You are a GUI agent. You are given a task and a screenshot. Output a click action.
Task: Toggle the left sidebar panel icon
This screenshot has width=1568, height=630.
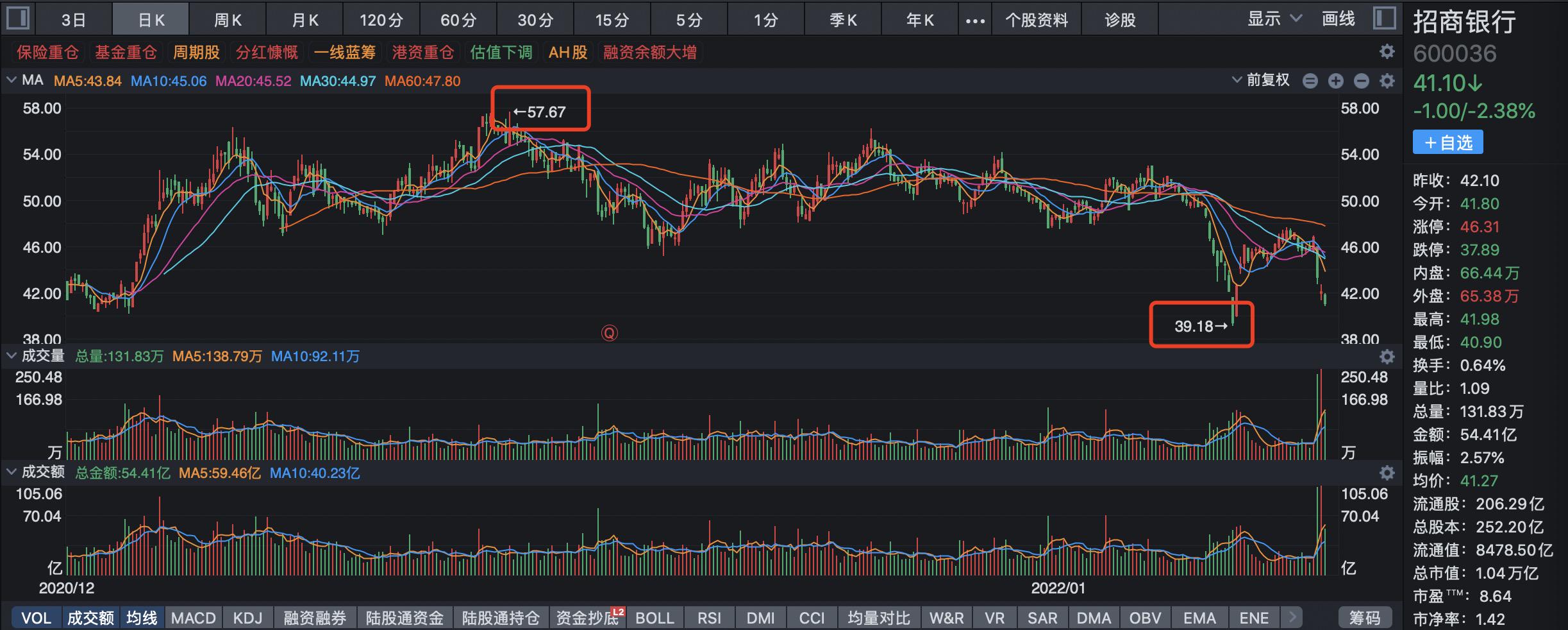tap(17, 19)
